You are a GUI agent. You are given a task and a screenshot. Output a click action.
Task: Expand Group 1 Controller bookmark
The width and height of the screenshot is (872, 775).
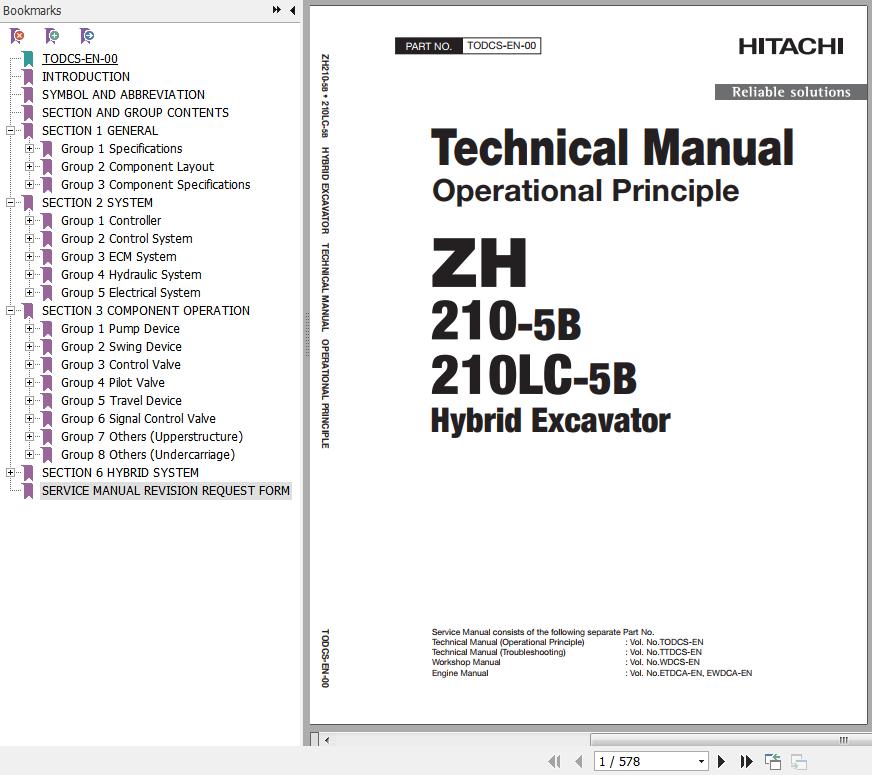tap(29, 221)
